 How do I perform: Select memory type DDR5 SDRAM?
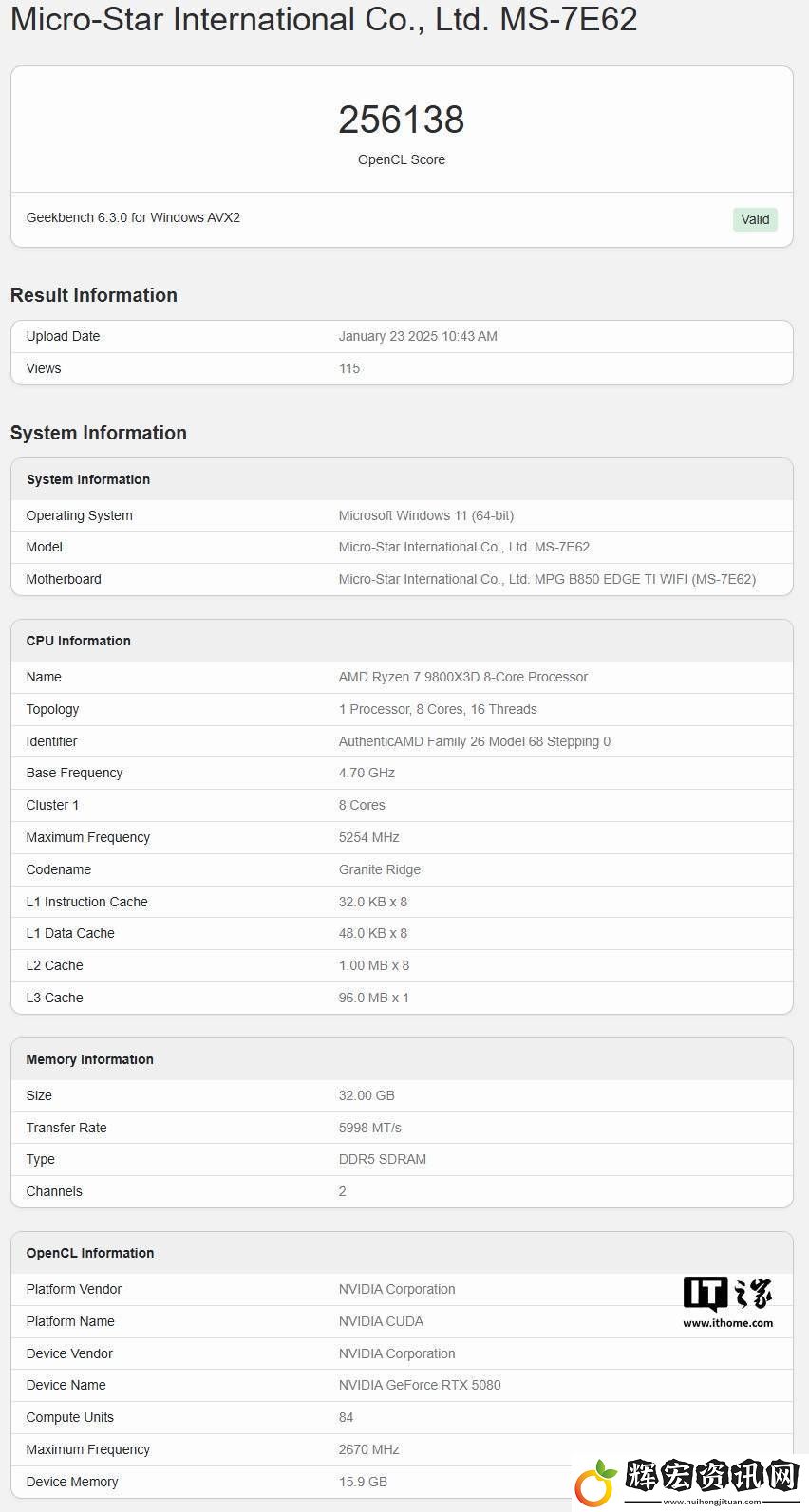click(383, 1159)
